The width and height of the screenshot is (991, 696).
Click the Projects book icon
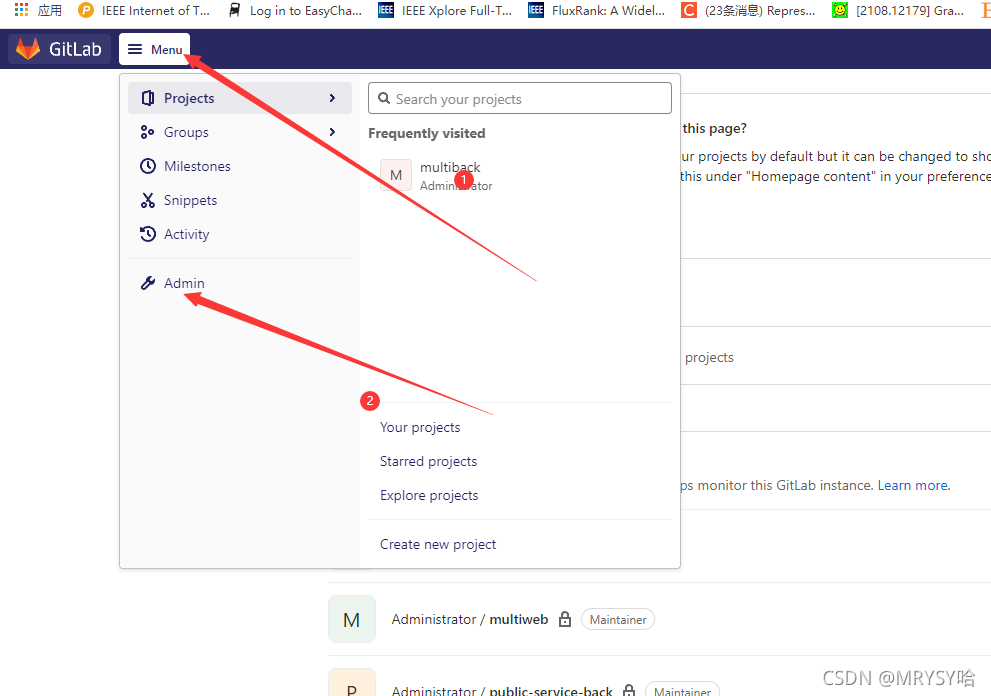pyautogui.click(x=148, y=98)
